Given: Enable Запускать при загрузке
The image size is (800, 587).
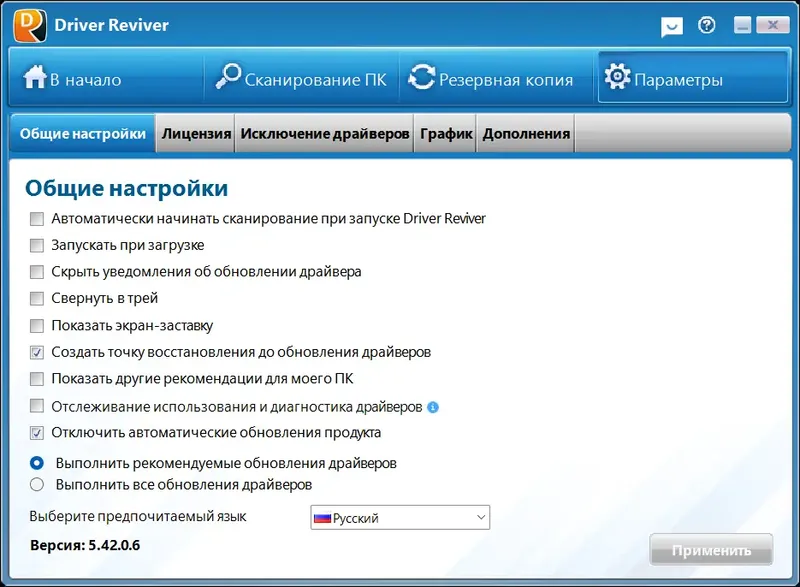Looking at the screenshot, I should pyautogui.click(x=37, y=245).
